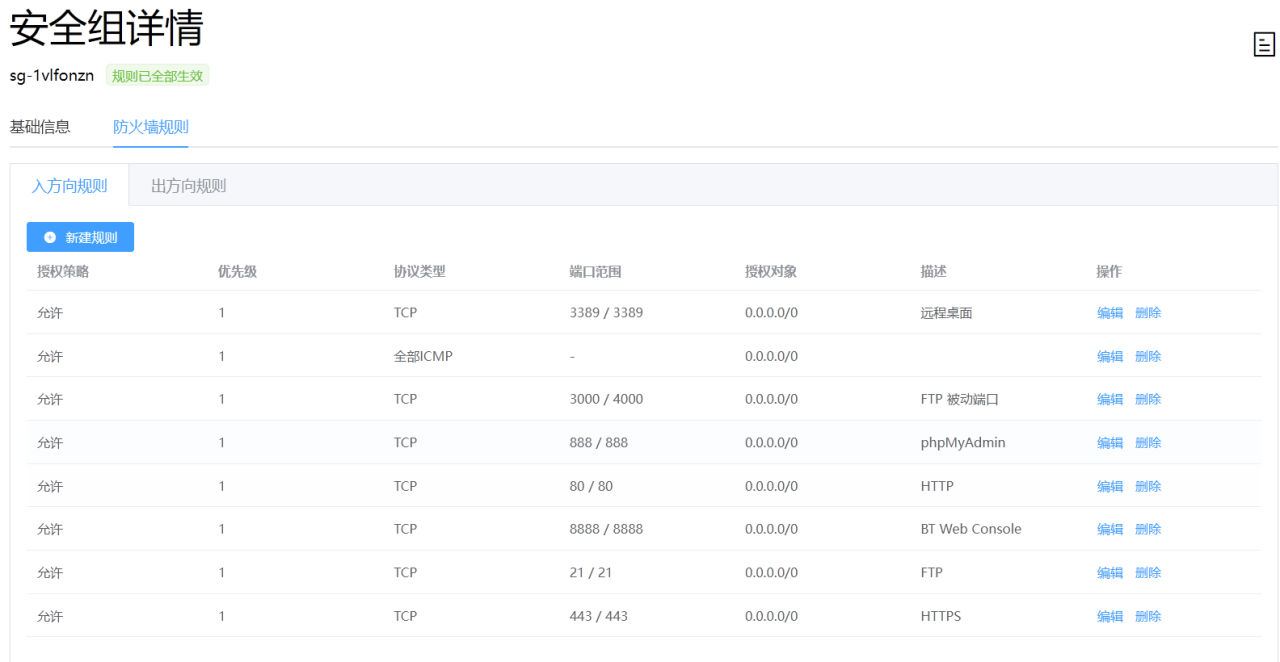Select port range 443 / 443

(599, 616)
